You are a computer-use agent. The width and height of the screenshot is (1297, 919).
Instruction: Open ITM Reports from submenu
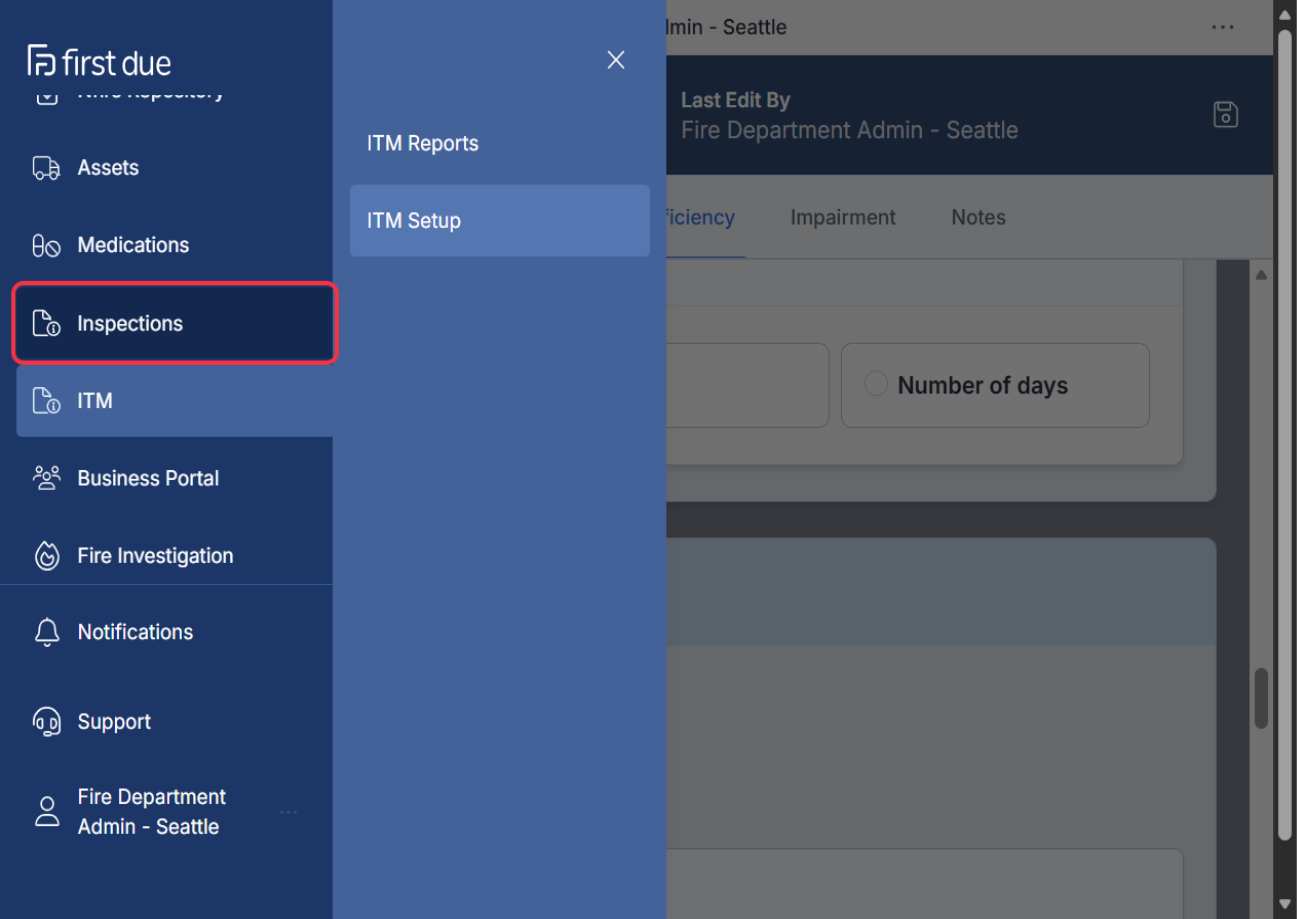tap(423, 143)
